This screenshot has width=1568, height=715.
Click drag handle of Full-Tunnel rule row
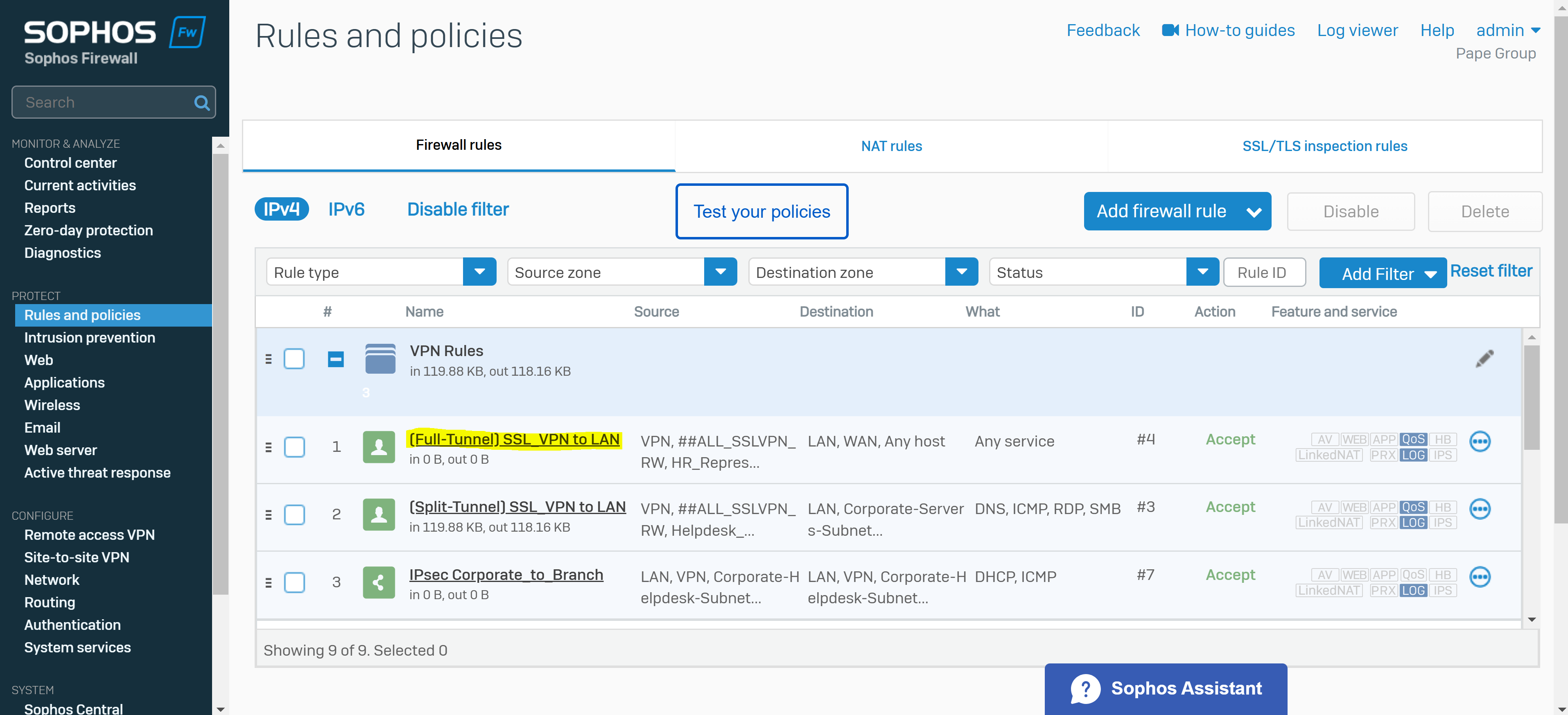click(x=269, y=447)
